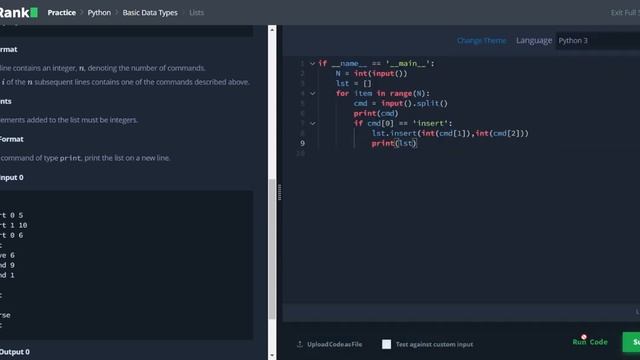Click sample input line ending '1 10'
The width and height of the screenshot is (640, 360).
click(13, 225)
